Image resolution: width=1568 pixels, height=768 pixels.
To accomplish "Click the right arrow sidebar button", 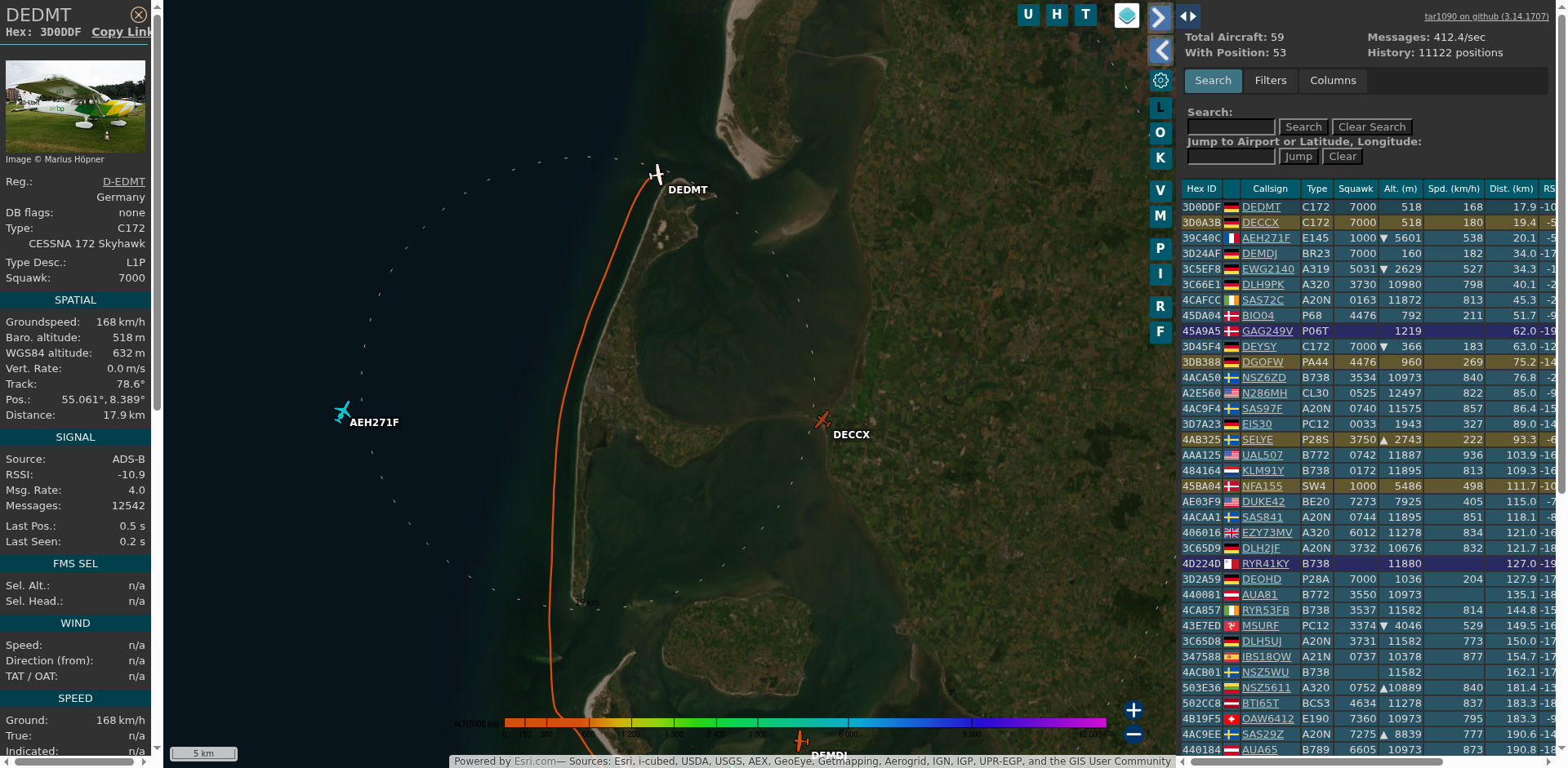I will 1160,17.
